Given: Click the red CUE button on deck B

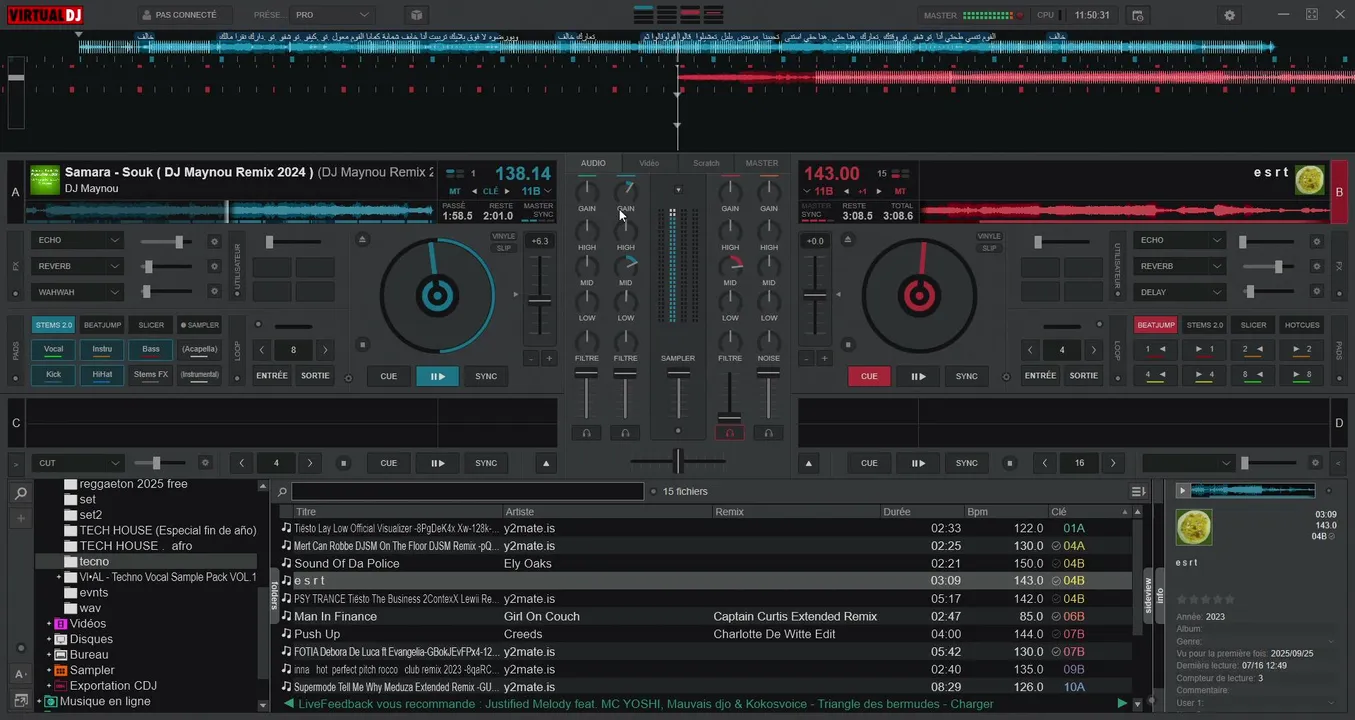Looking at the screenshot, I should point(869,376).
